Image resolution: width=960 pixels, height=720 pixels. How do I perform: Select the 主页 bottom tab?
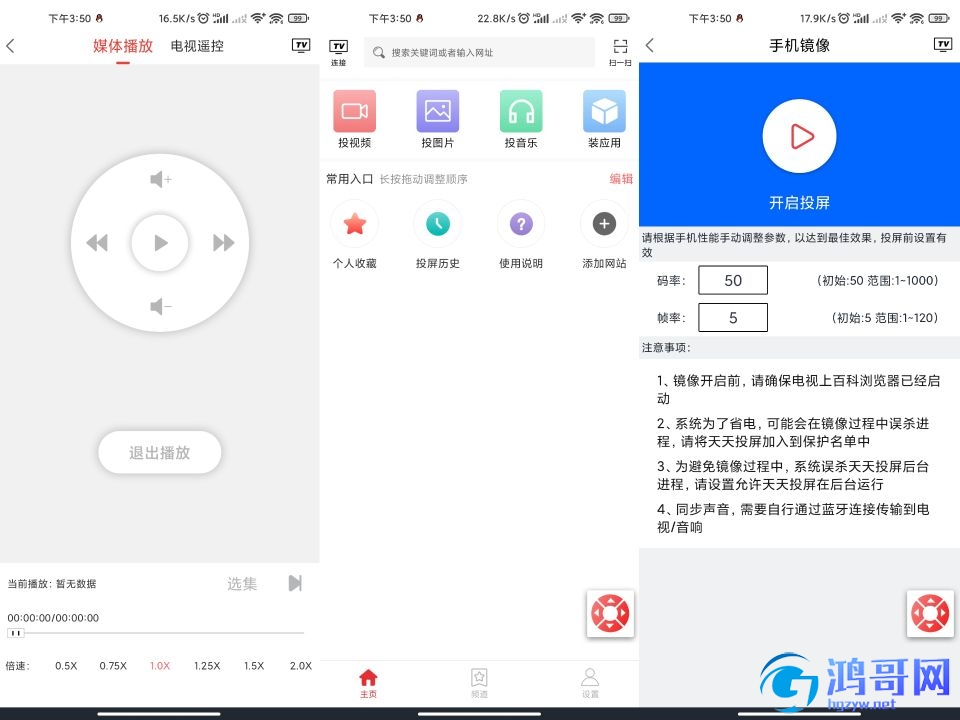[x=369, y=683]
